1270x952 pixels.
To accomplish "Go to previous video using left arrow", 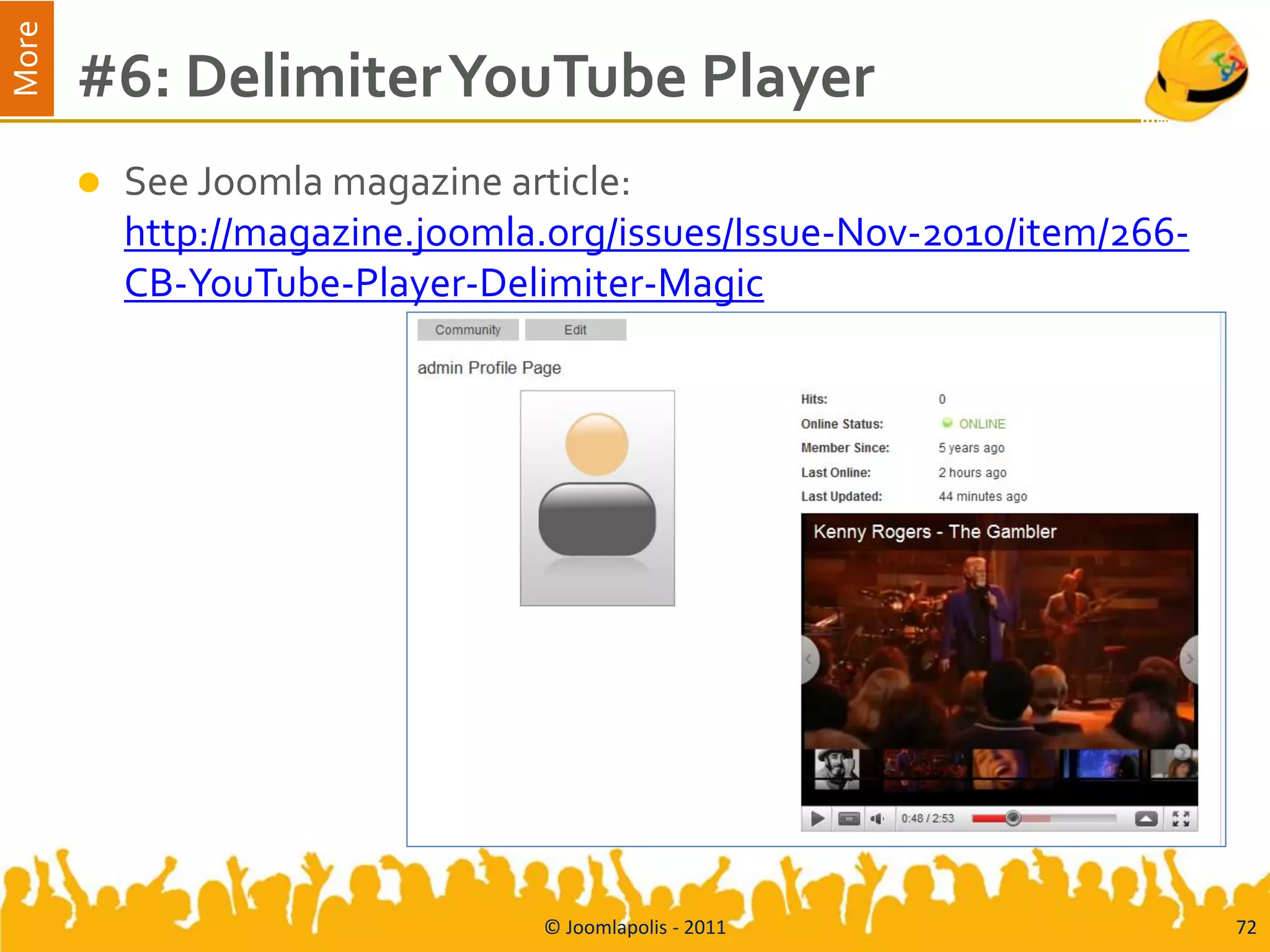I will (809, 659).
